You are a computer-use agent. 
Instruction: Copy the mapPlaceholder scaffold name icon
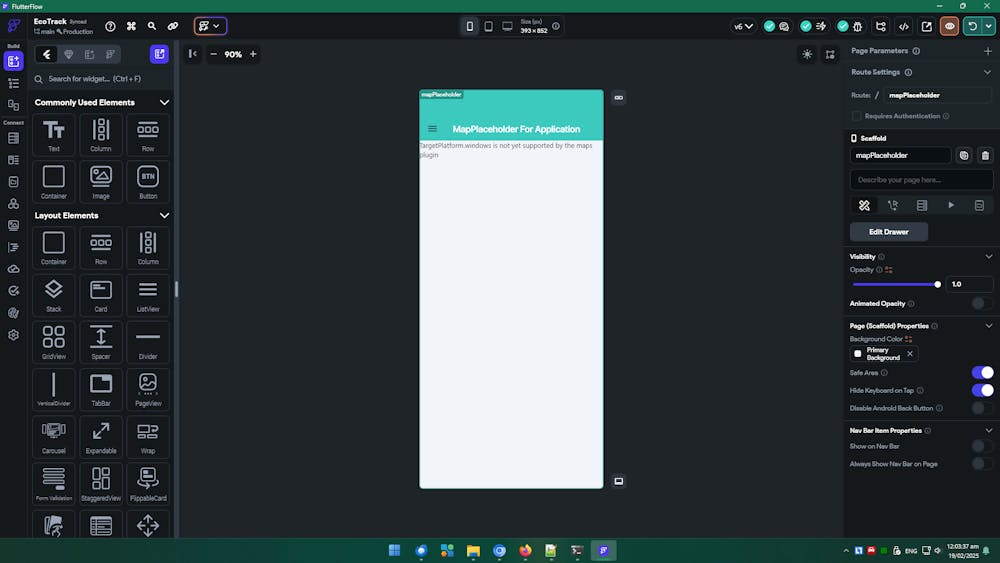[x=964, y=156]
